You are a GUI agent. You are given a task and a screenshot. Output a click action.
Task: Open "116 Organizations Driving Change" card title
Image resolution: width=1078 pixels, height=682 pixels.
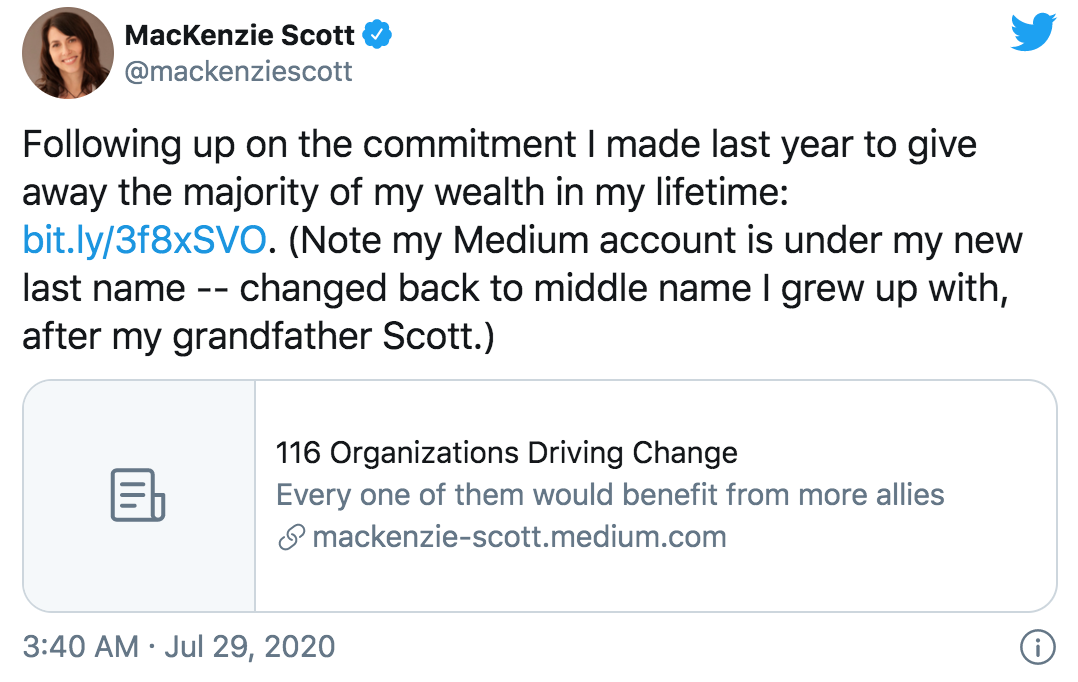pyautogui.click(x=506, y=453)
